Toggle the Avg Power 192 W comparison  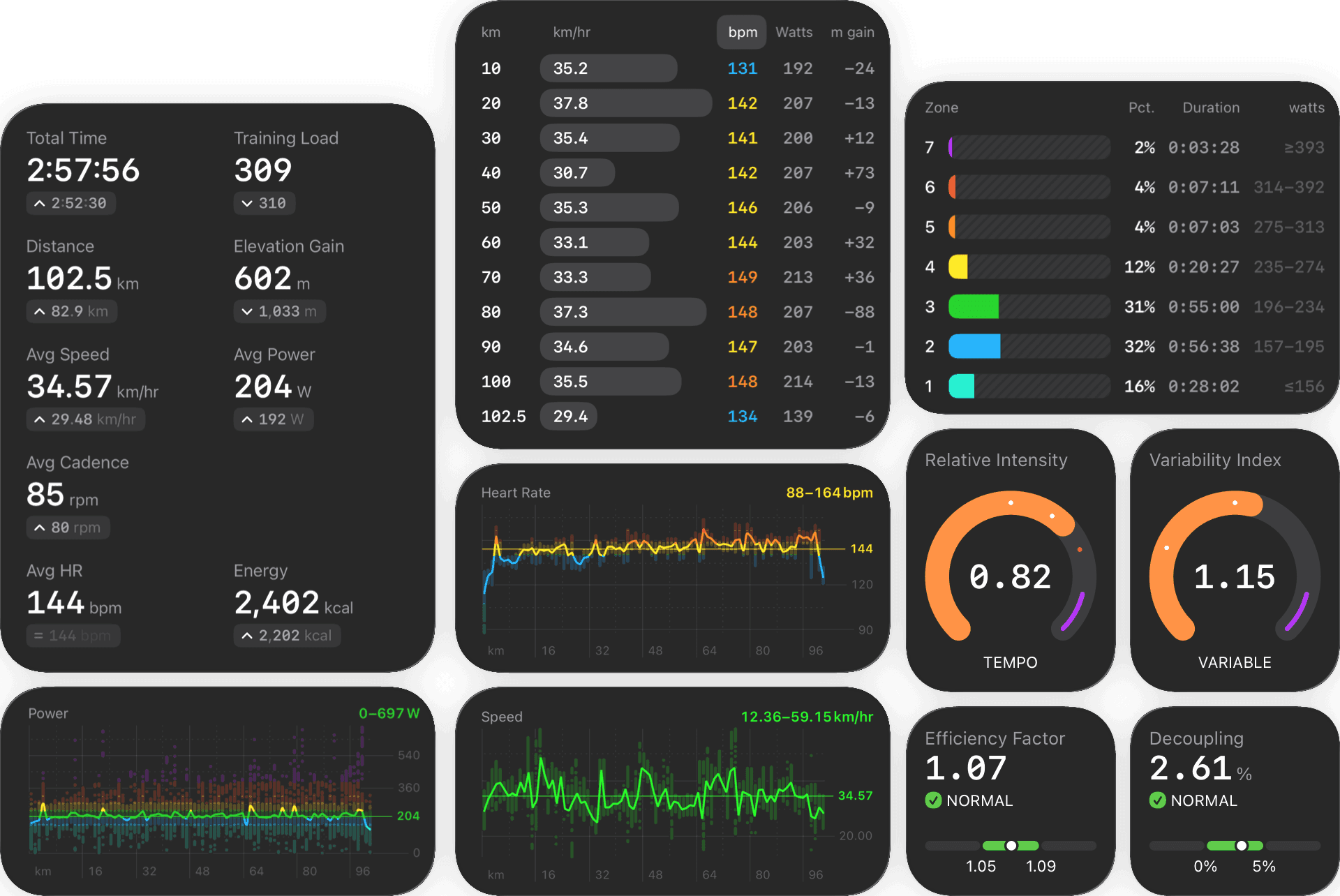point(273,419)
